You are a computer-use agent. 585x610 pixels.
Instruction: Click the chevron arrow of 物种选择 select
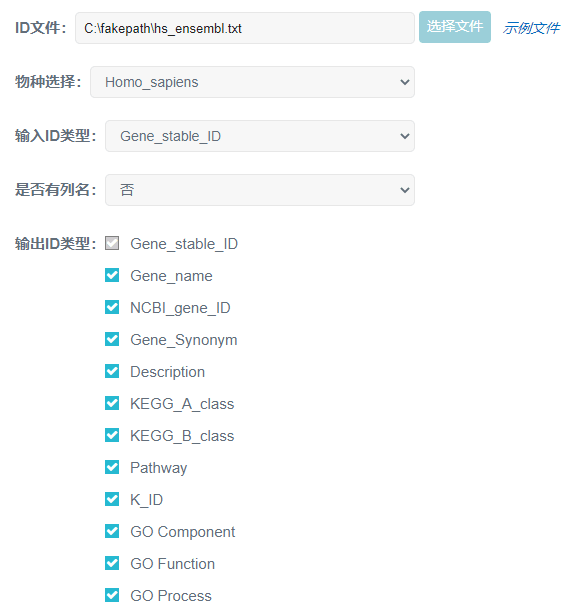tap(405, 82)
